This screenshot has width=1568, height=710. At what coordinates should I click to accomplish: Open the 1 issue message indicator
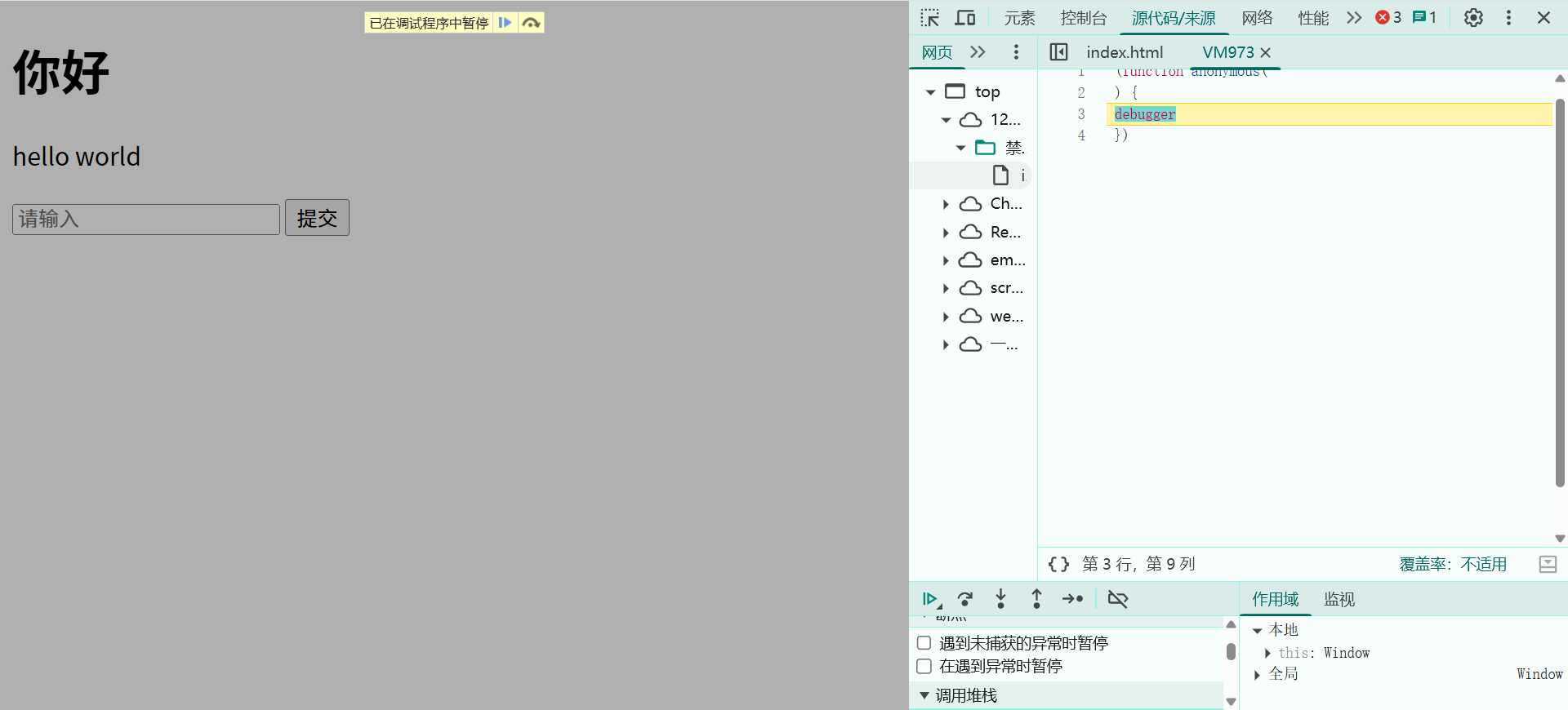coord(1424,17)
